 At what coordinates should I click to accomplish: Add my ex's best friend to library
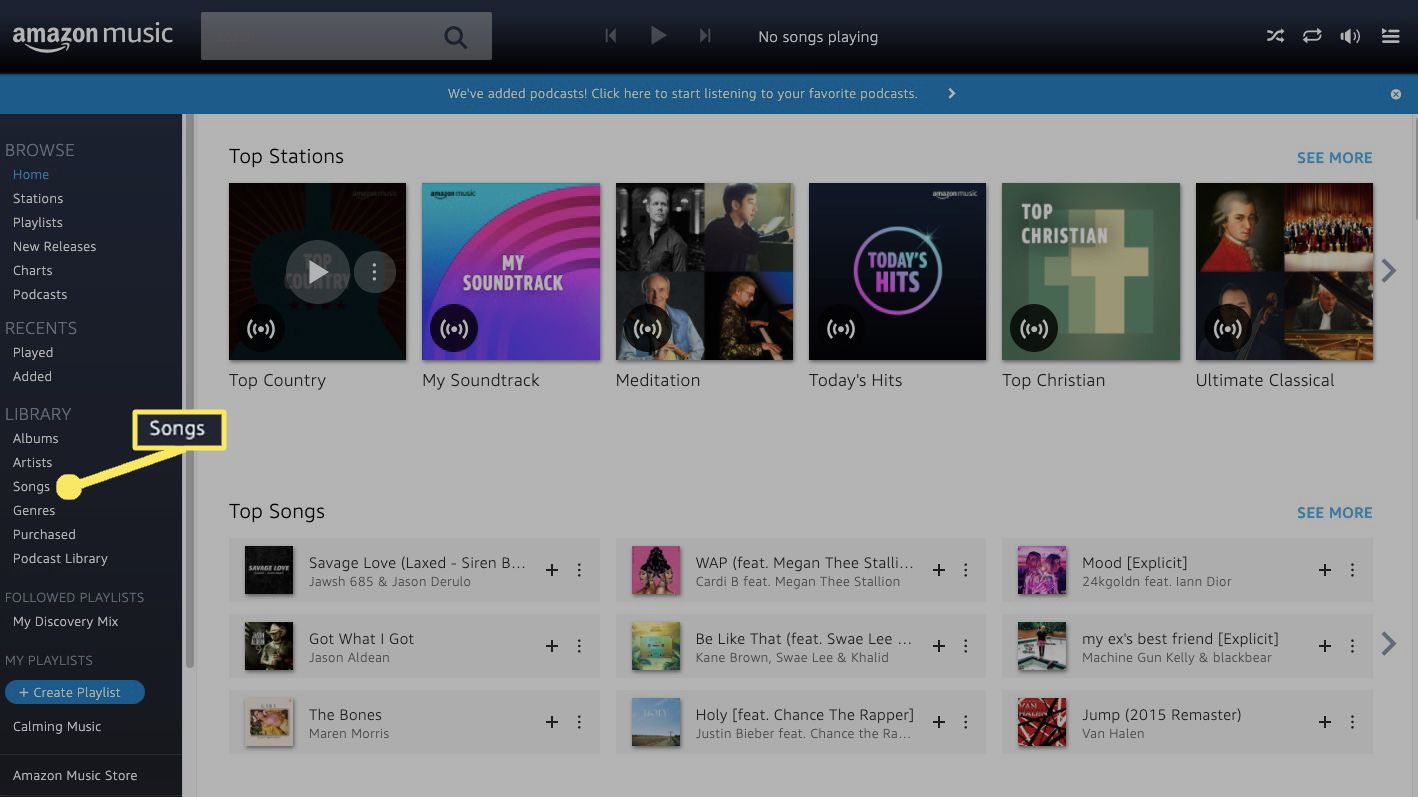point(1324,646)
